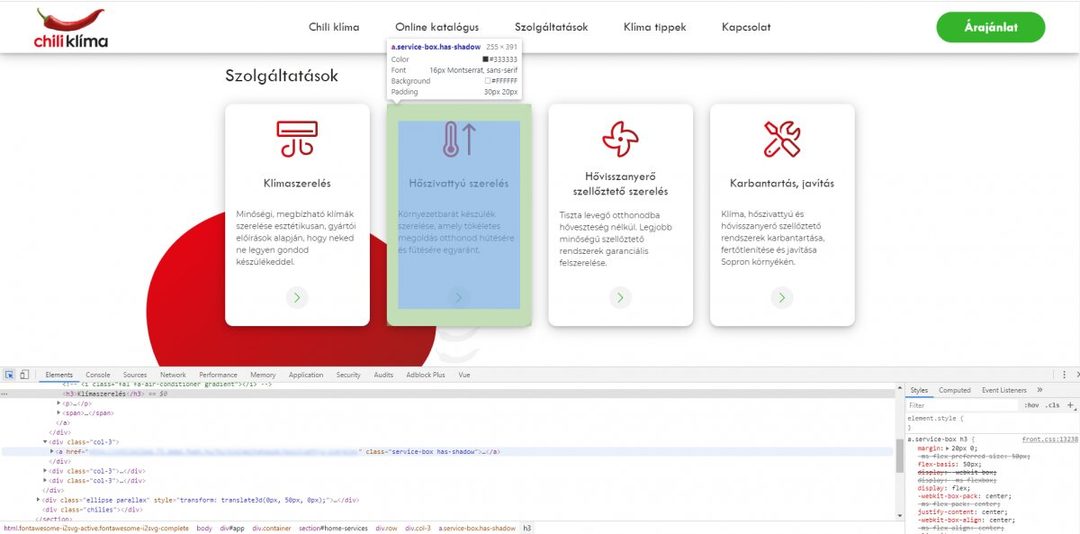This screenshot has width=1080, height=534.
Task: Click the arrow button in Hővisszanyerő szellőztető card
Action: [x=620, y=298]
